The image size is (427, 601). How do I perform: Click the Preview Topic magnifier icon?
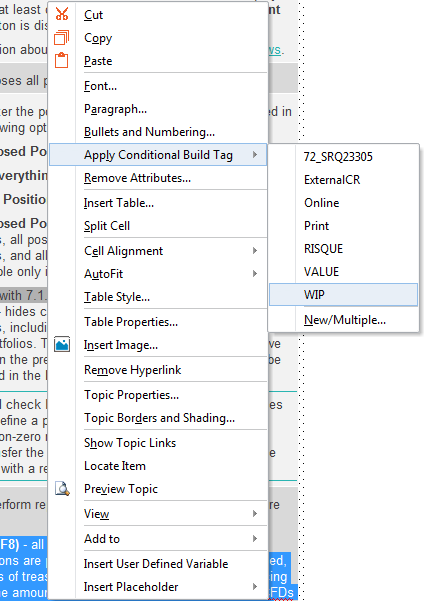(62, 489)
